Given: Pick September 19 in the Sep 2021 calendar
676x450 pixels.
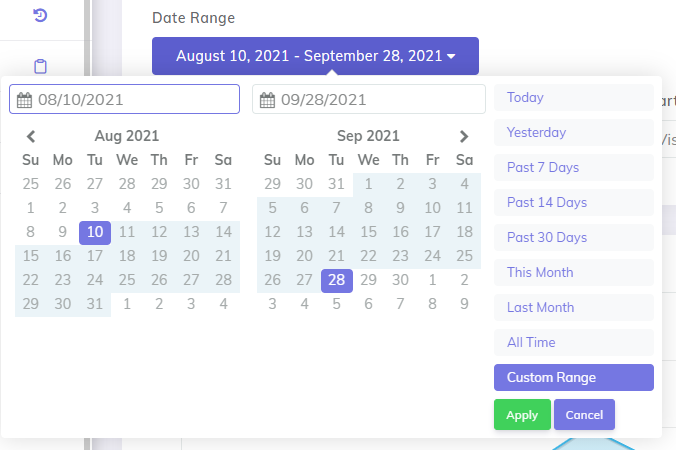Looking at the screenshot, I should (272, 256).
